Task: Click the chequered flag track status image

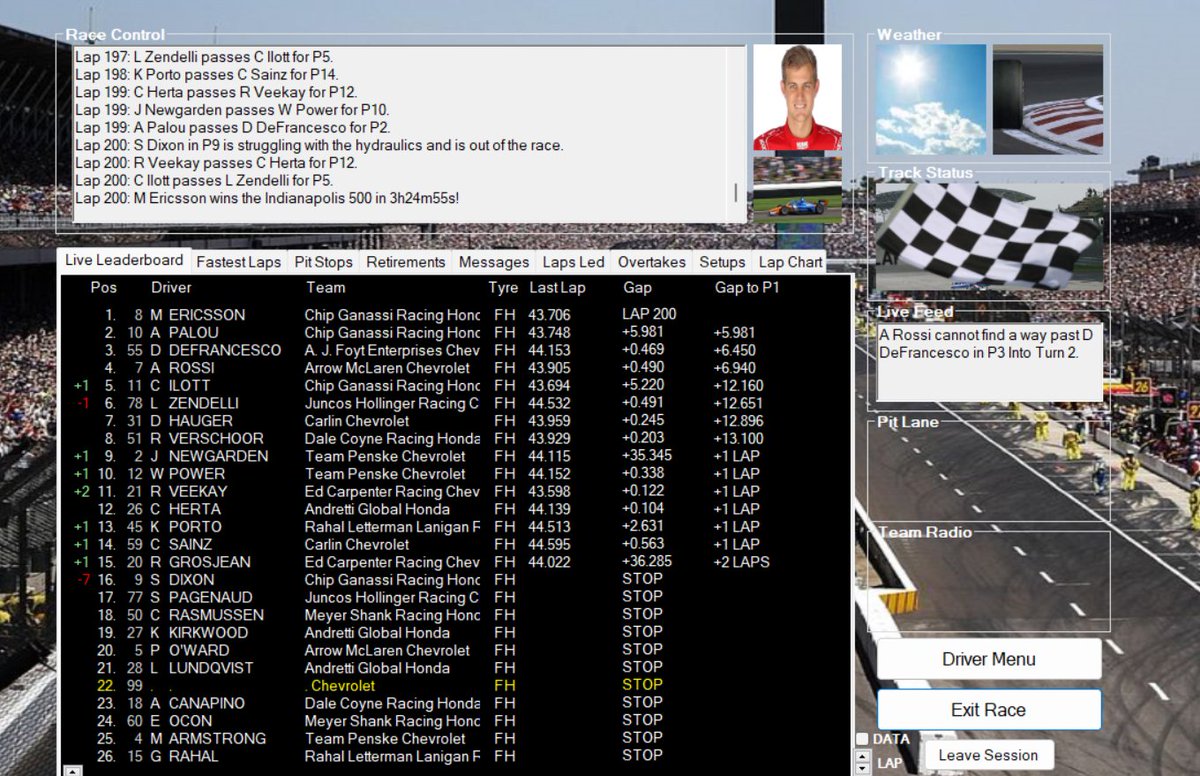Action: [990, 236]
